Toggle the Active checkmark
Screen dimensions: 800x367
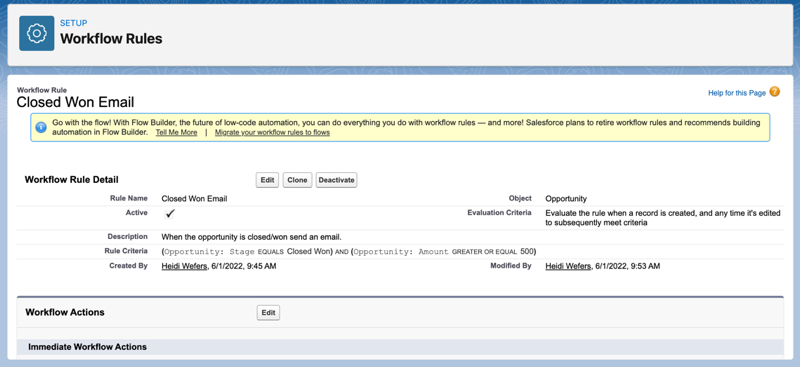[x=170, y=214]
